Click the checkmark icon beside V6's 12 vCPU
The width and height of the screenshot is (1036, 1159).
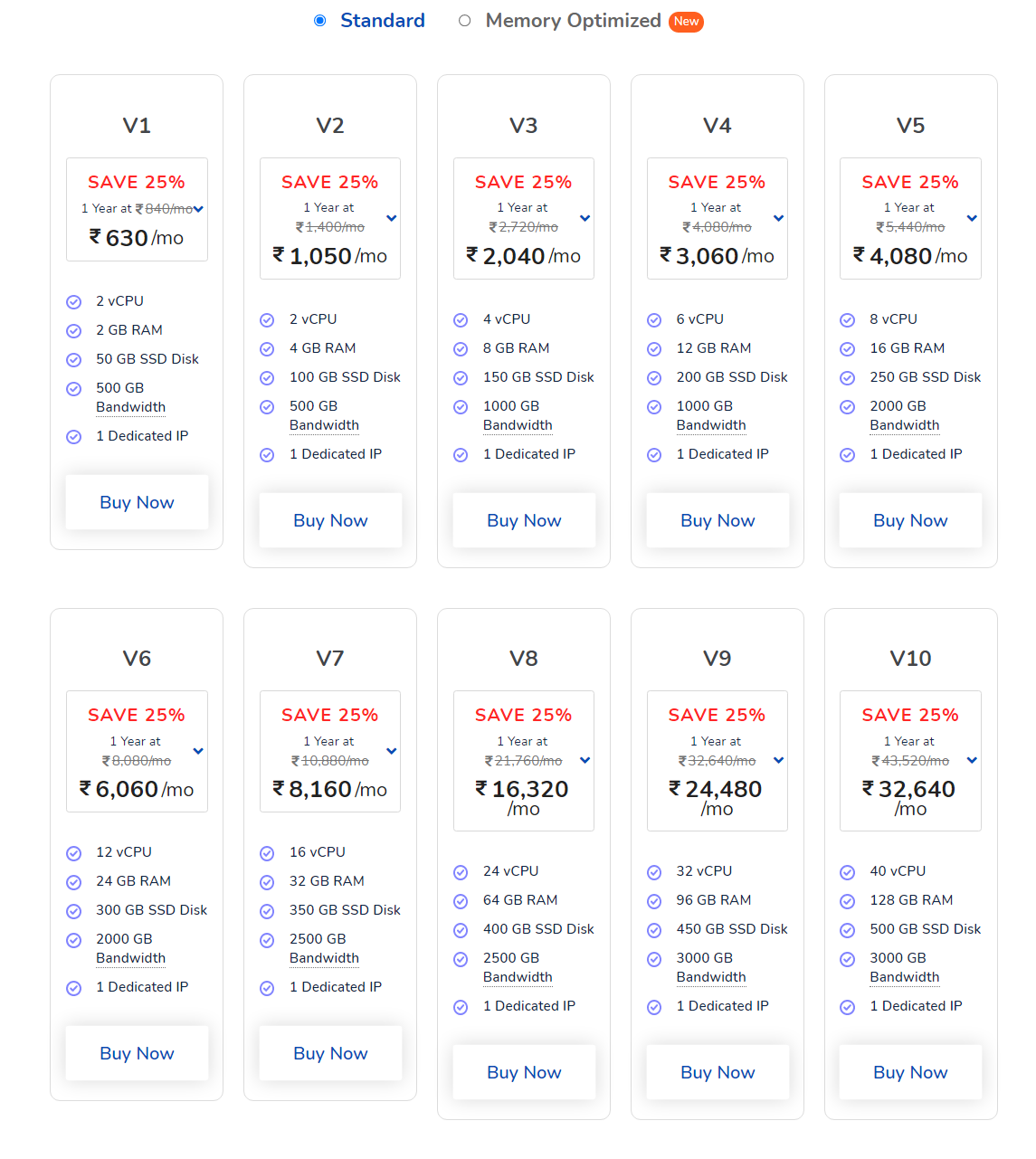(x=74, y=853)
